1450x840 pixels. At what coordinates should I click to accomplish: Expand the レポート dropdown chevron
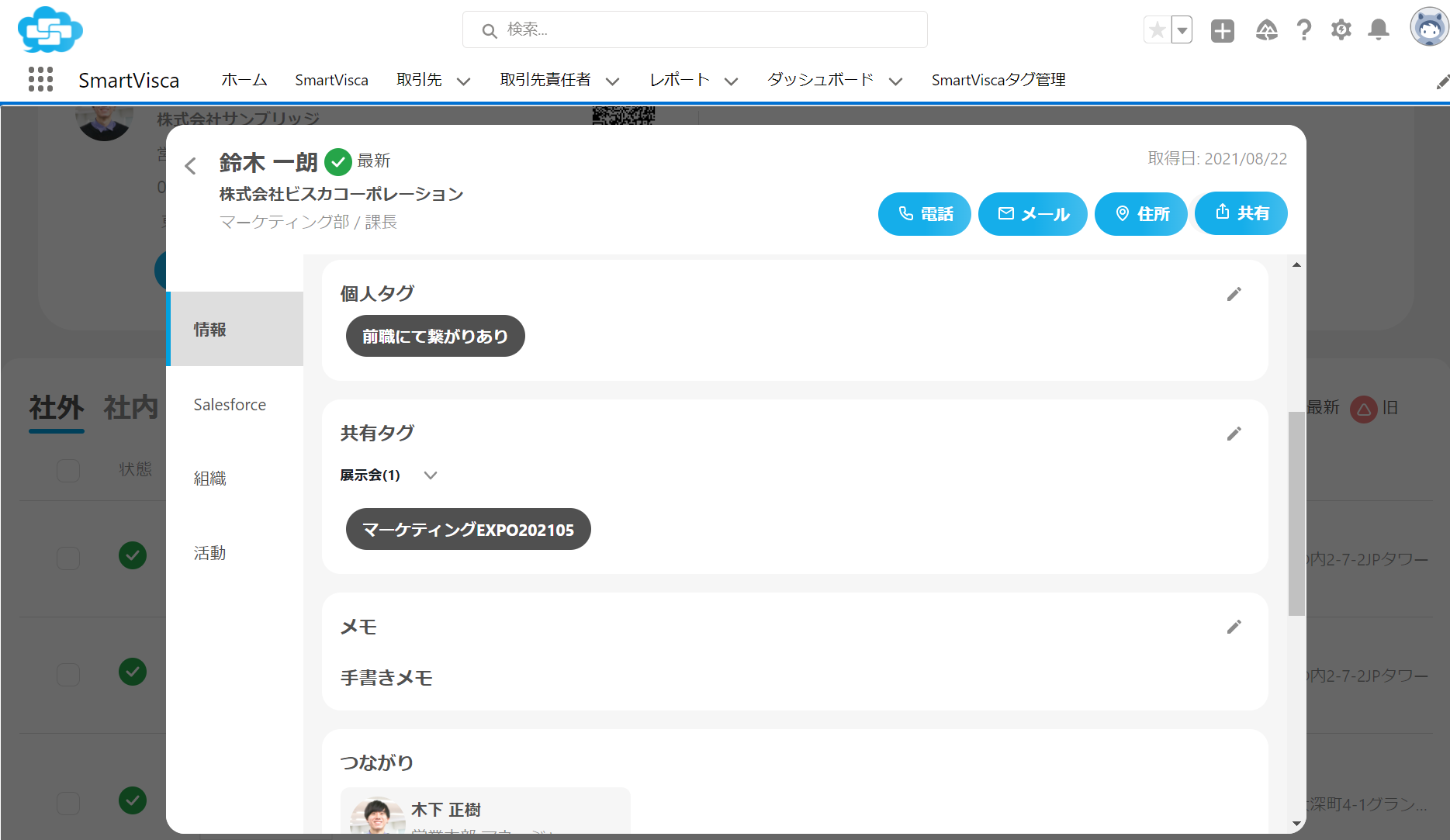731,81
